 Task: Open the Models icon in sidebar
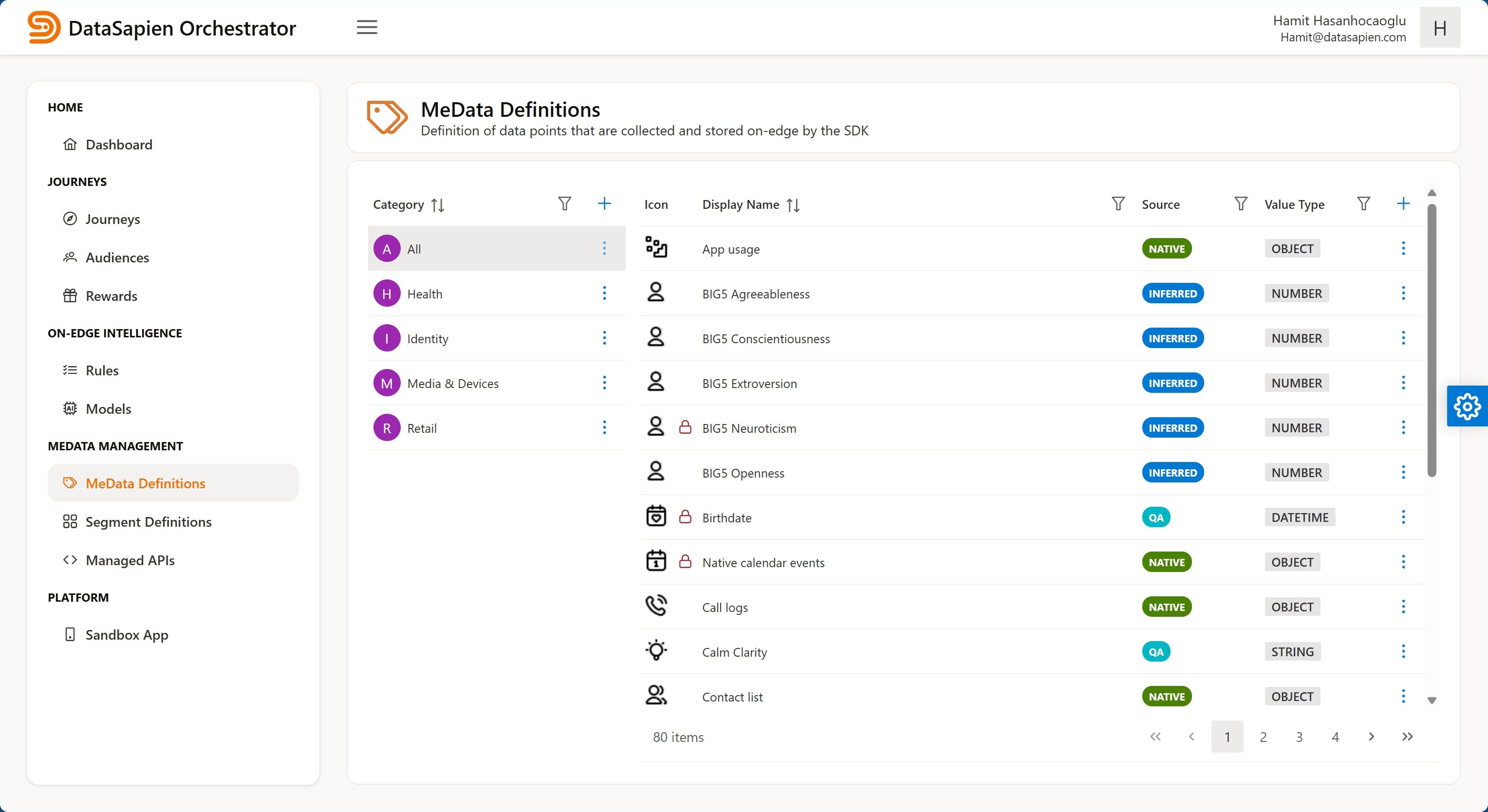70,408
